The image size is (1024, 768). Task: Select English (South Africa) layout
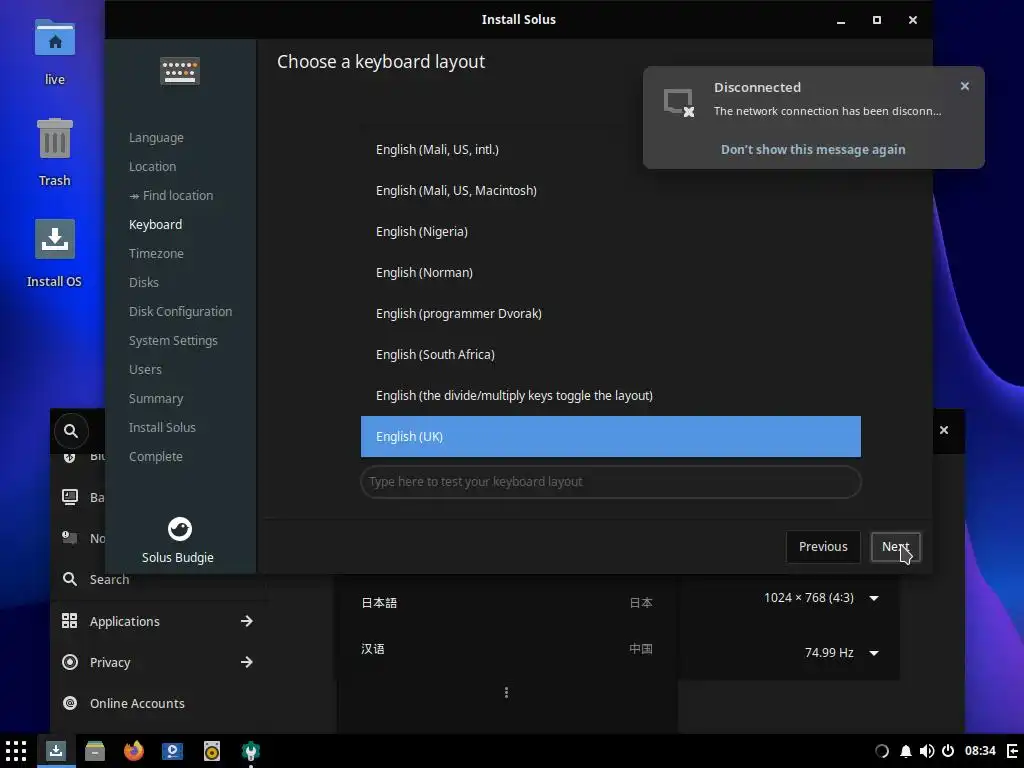pos(611,355)
